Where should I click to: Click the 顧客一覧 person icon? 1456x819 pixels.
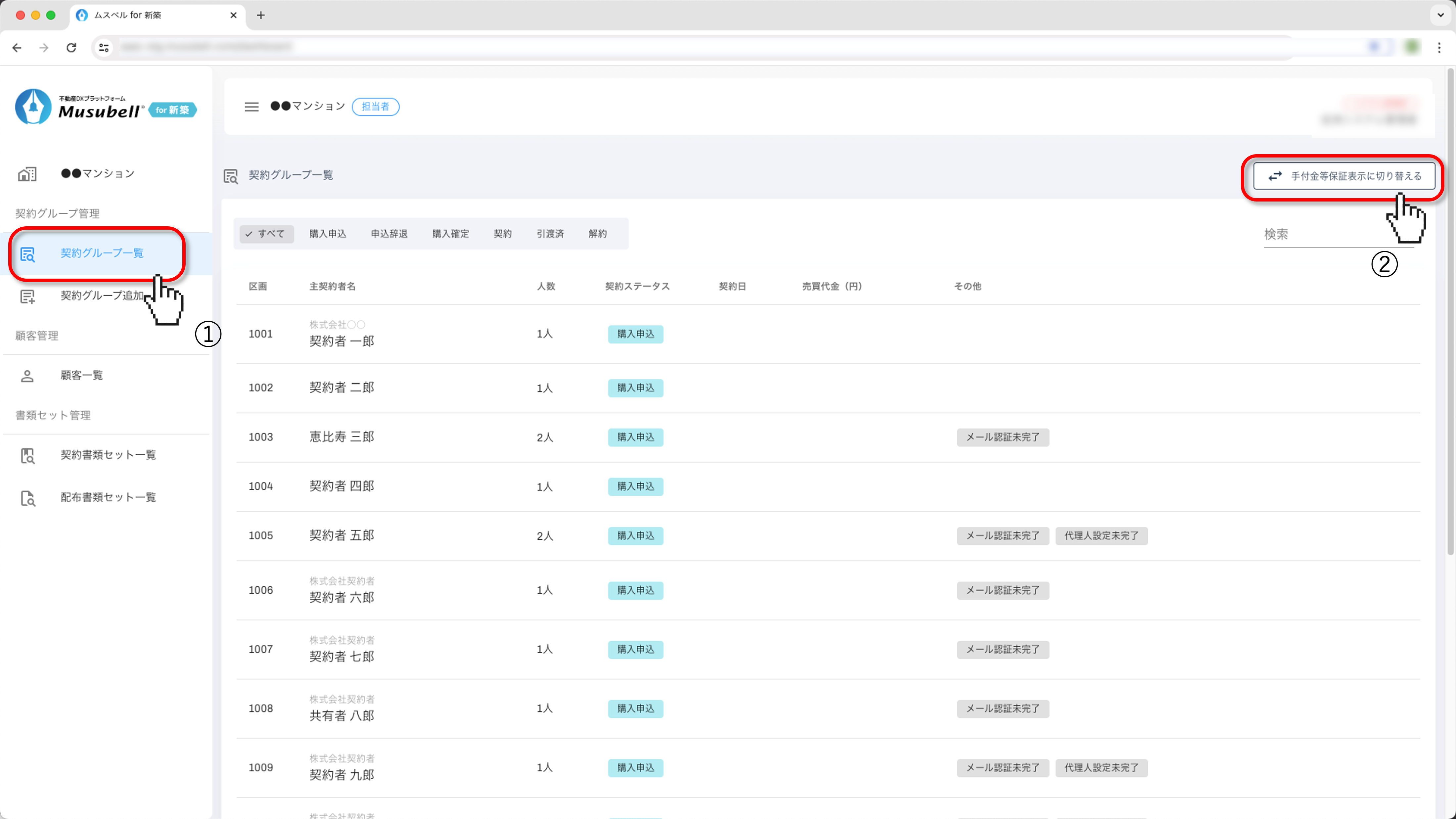pyautogui.click(x=27, y=376)
